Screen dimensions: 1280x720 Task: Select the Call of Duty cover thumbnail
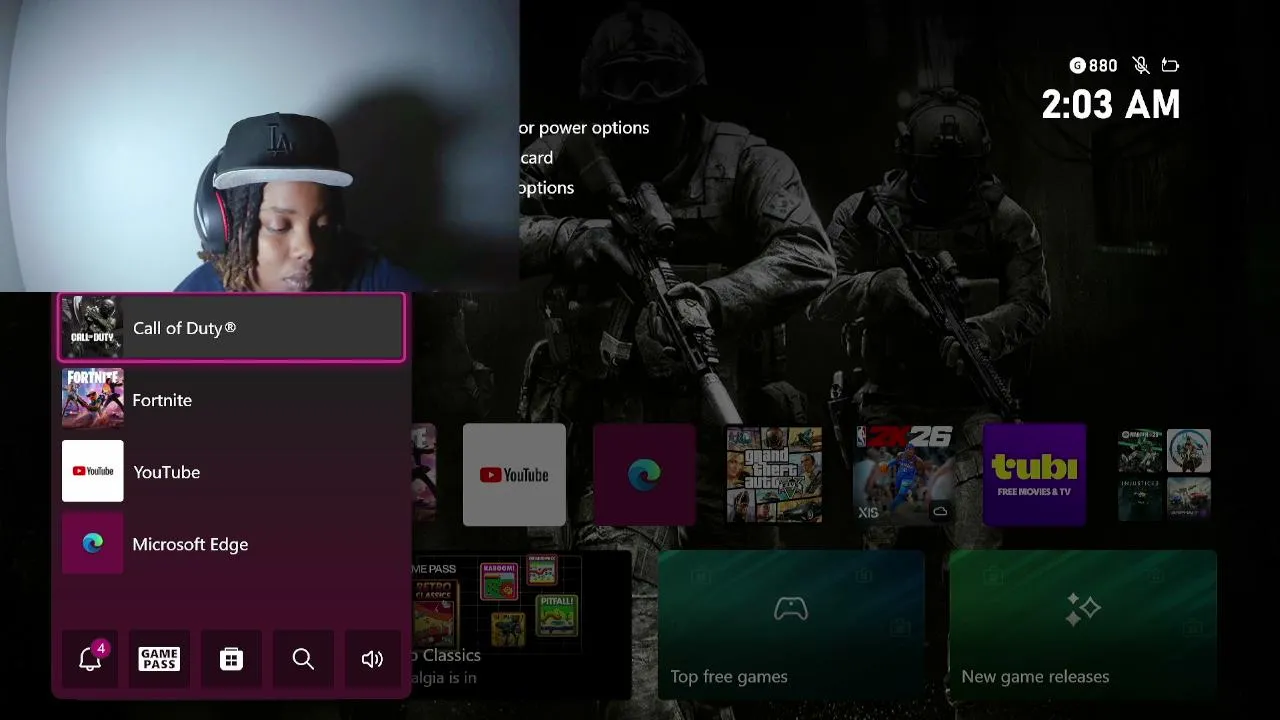click(93, 328)
